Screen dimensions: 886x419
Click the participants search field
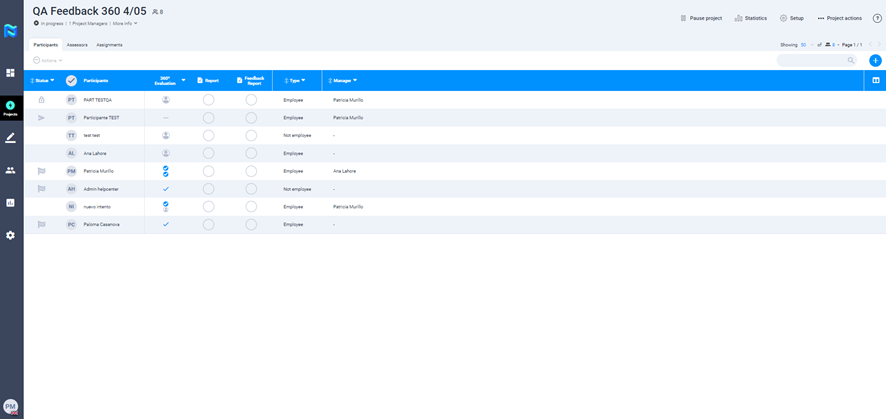pyautogui.click(x=815, y=60)
